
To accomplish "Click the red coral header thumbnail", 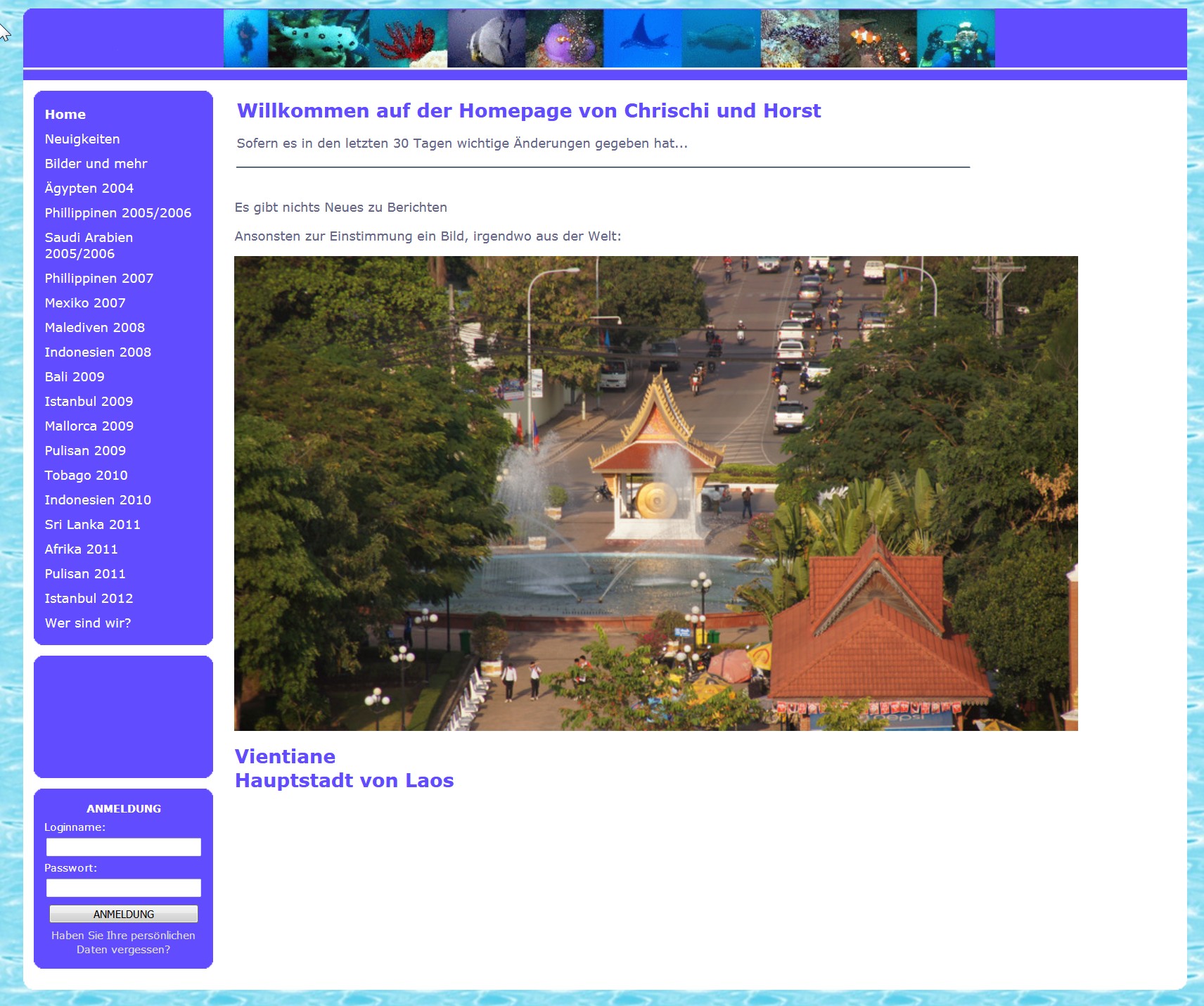I will tap(408, 39).
